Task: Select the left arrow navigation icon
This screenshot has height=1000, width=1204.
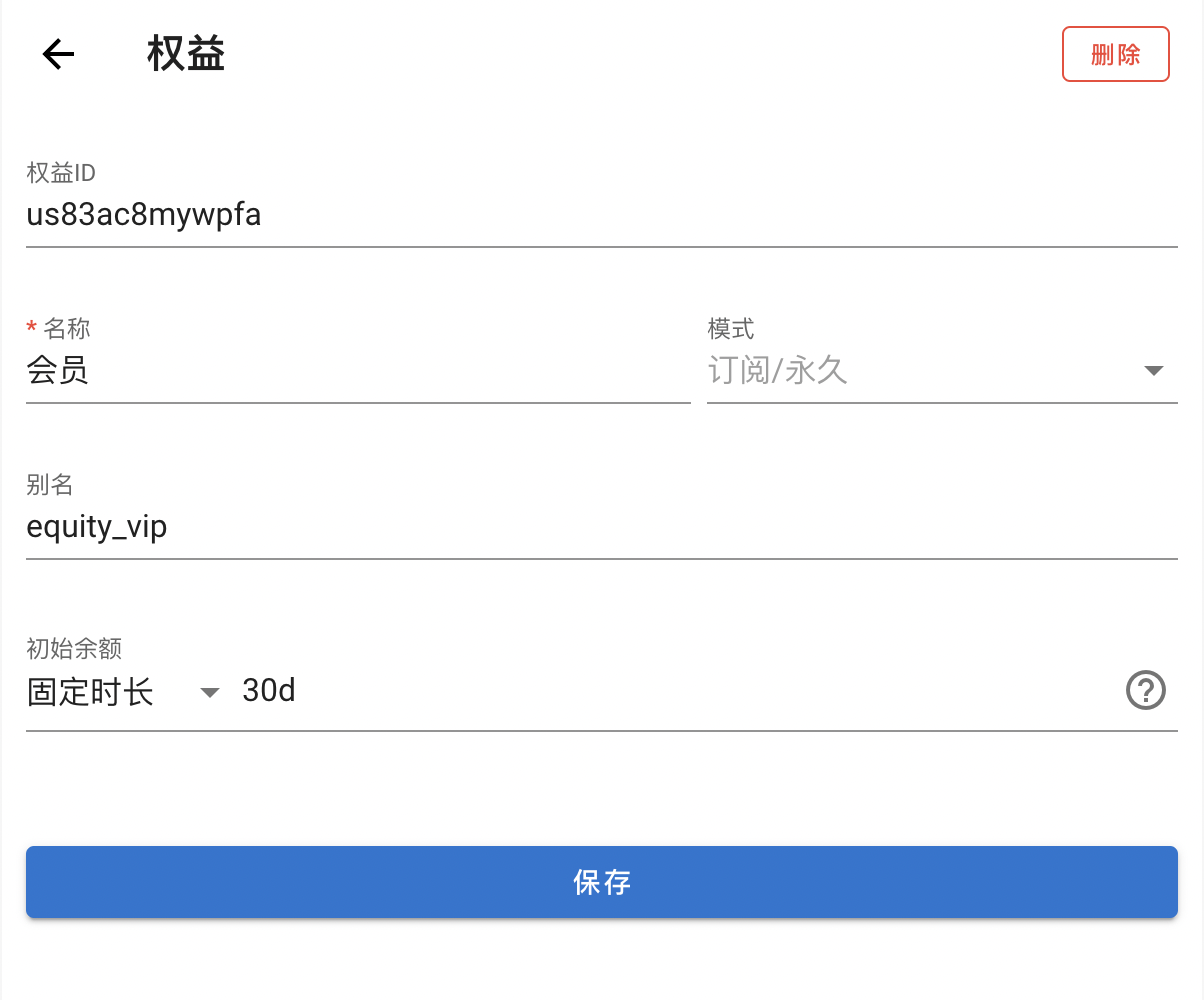Action: click(x=57, y=54)
